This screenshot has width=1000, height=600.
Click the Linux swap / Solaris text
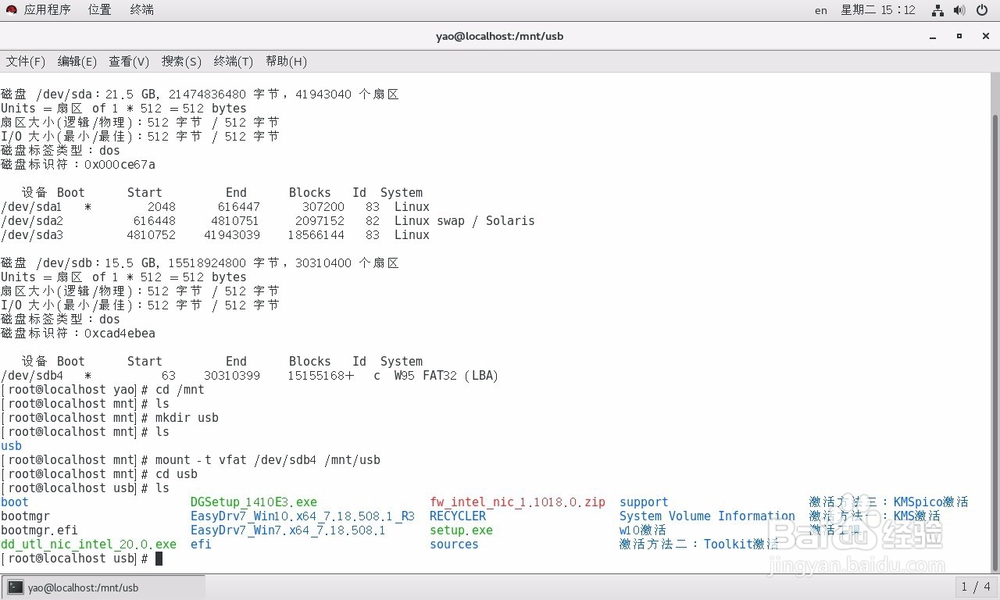(464, 221)
